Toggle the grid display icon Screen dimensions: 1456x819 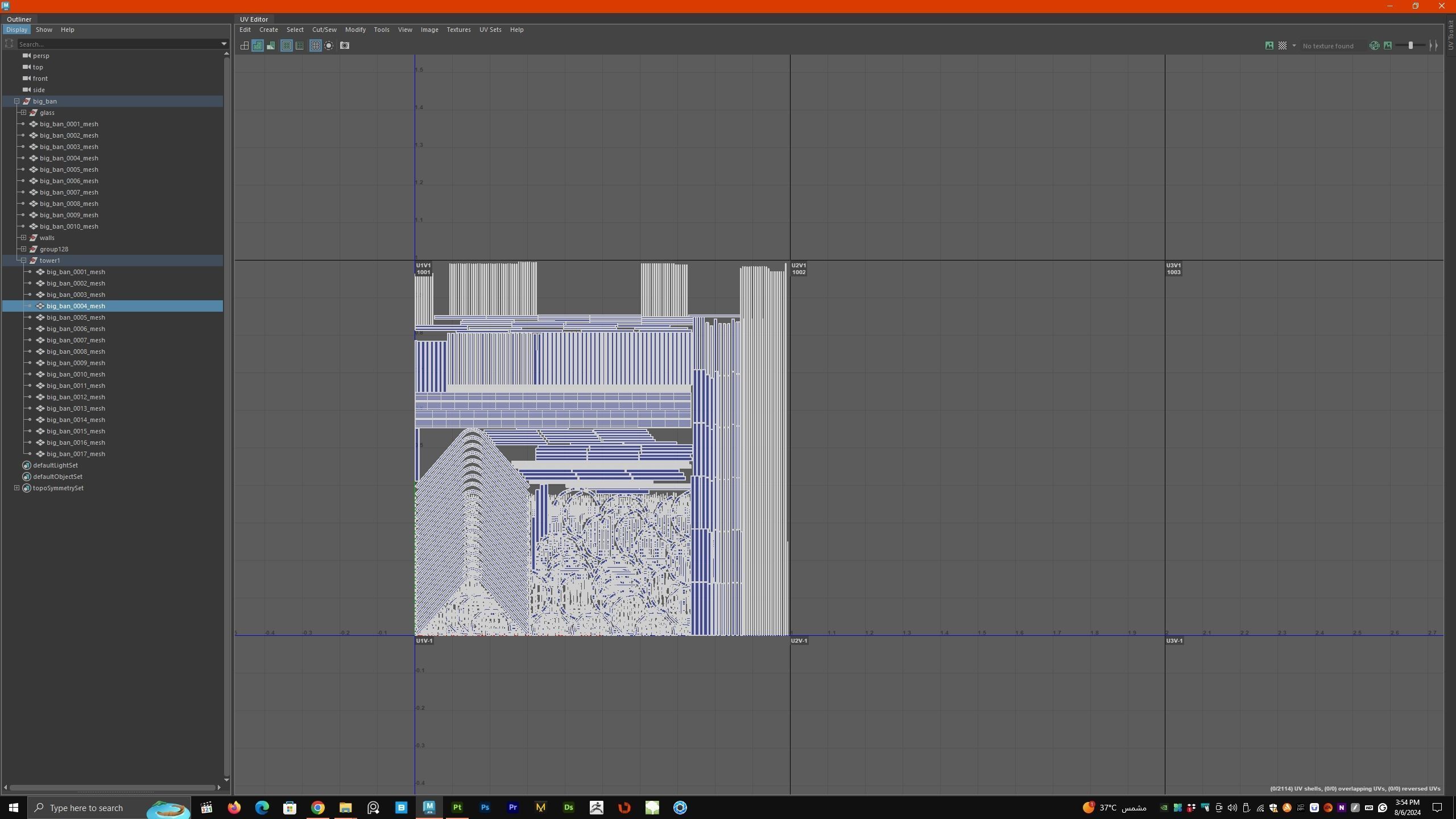pos(315,45)
